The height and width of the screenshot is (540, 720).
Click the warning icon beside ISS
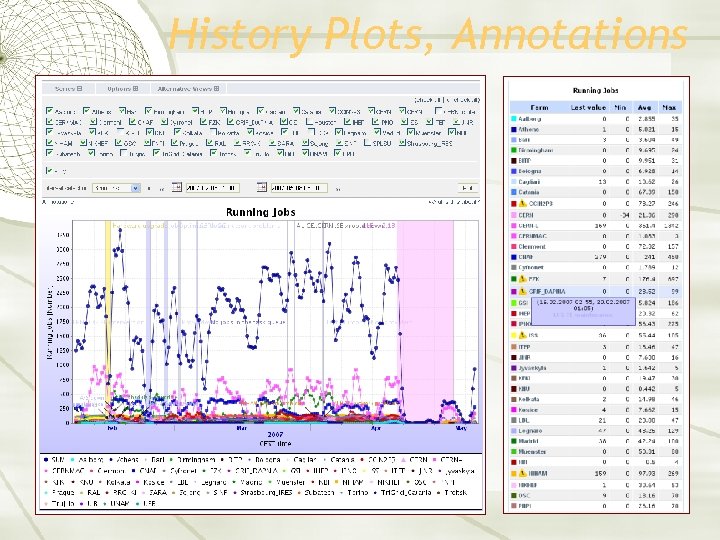pos(522,335)
